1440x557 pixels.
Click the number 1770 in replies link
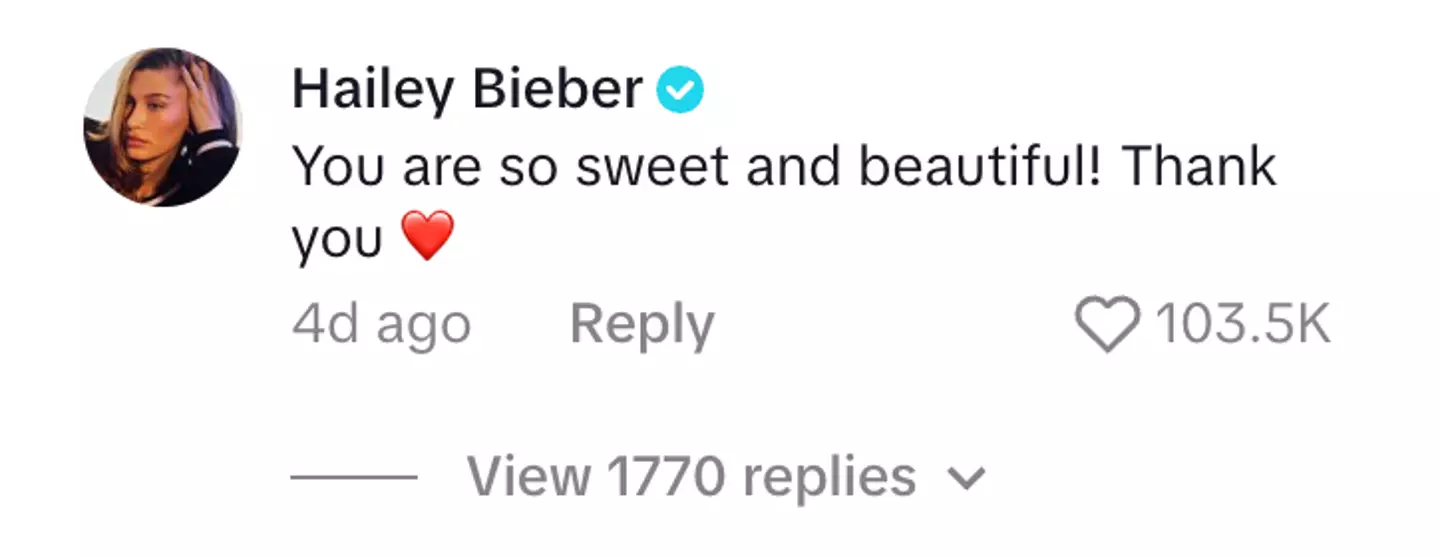click(x=665, y=477)
